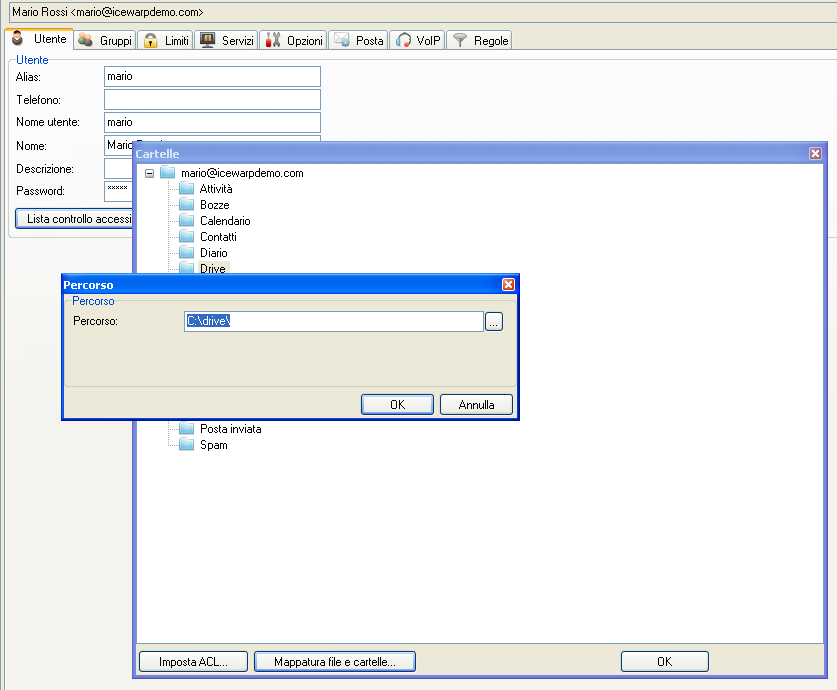Switch to the Gruppi tab

click(x=105, y=41)
